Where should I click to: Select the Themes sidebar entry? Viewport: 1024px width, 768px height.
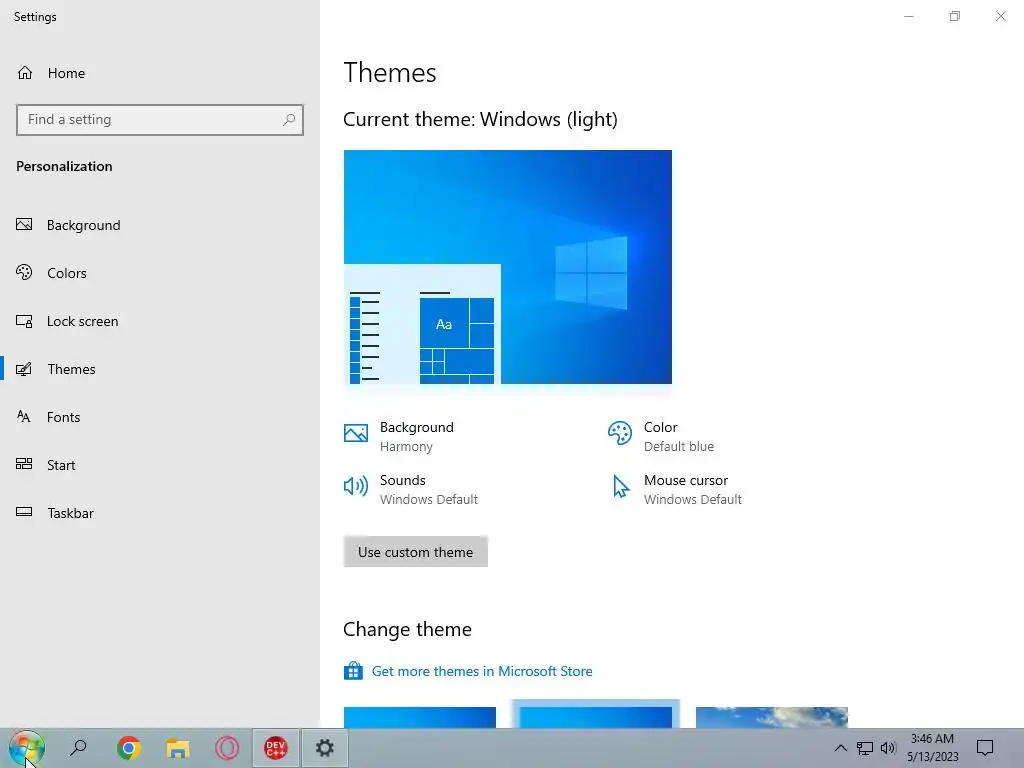[160, 369]
